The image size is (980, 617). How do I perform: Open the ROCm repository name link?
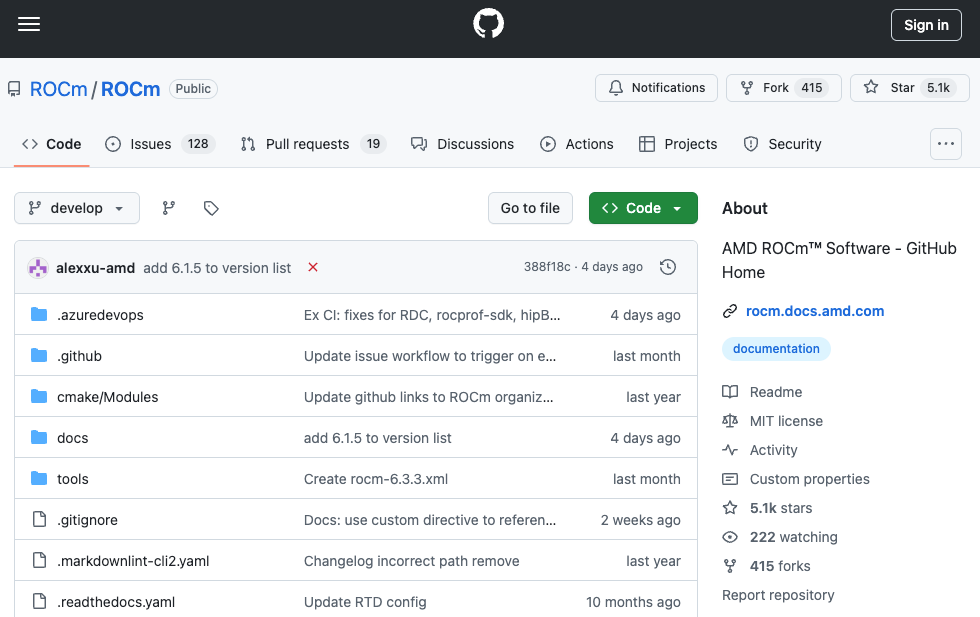point(131,89)
